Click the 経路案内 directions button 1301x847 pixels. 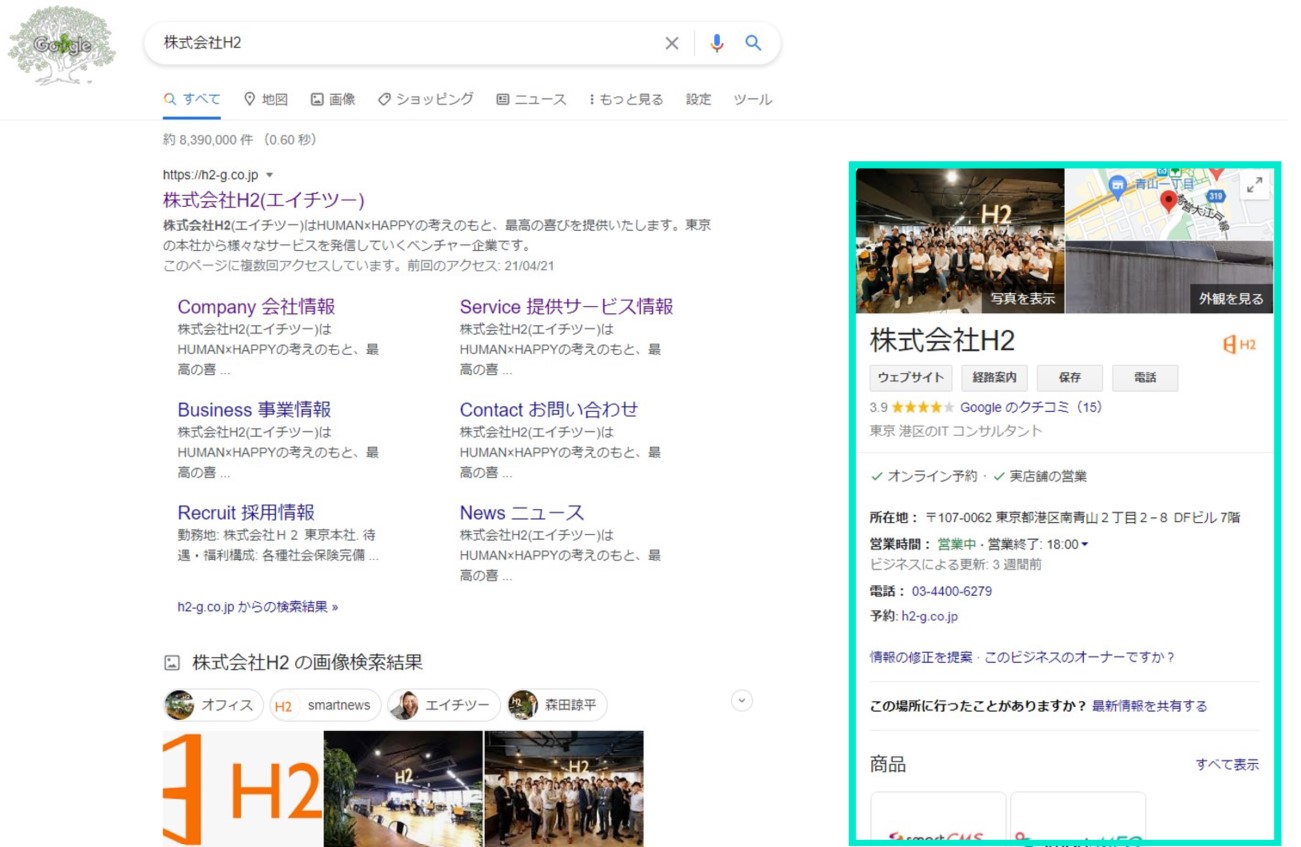click(x=994, y=378)
